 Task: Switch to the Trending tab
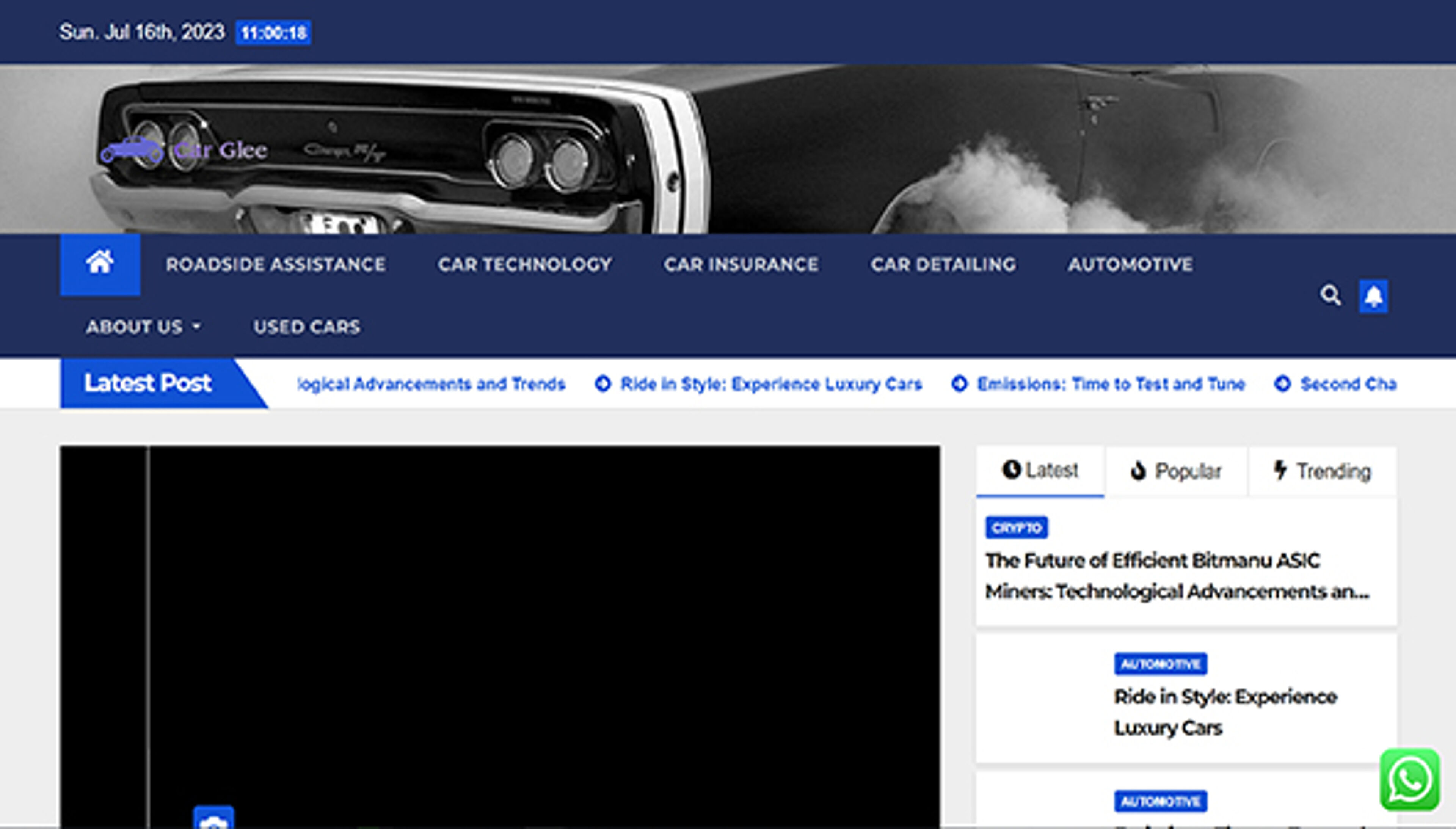click(1322, 471)
